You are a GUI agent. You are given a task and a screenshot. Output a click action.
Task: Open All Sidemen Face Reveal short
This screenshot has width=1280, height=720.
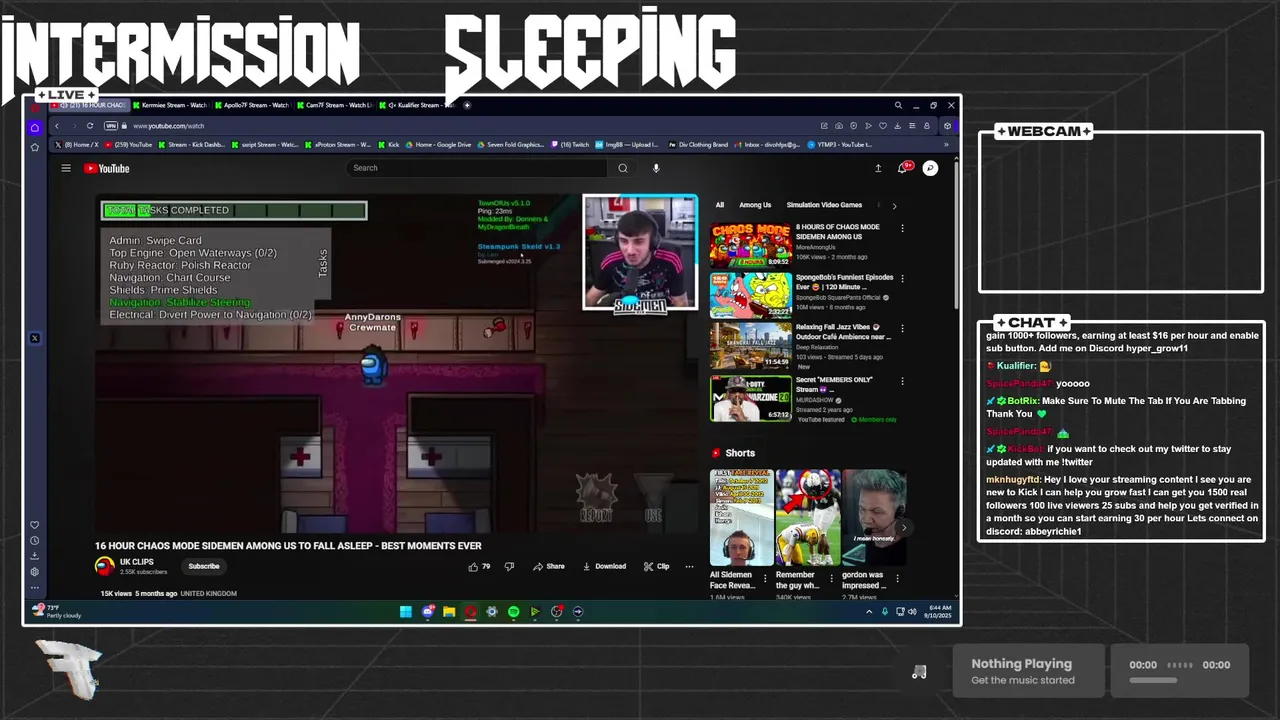pyautogui.click(x=741, y=518)
